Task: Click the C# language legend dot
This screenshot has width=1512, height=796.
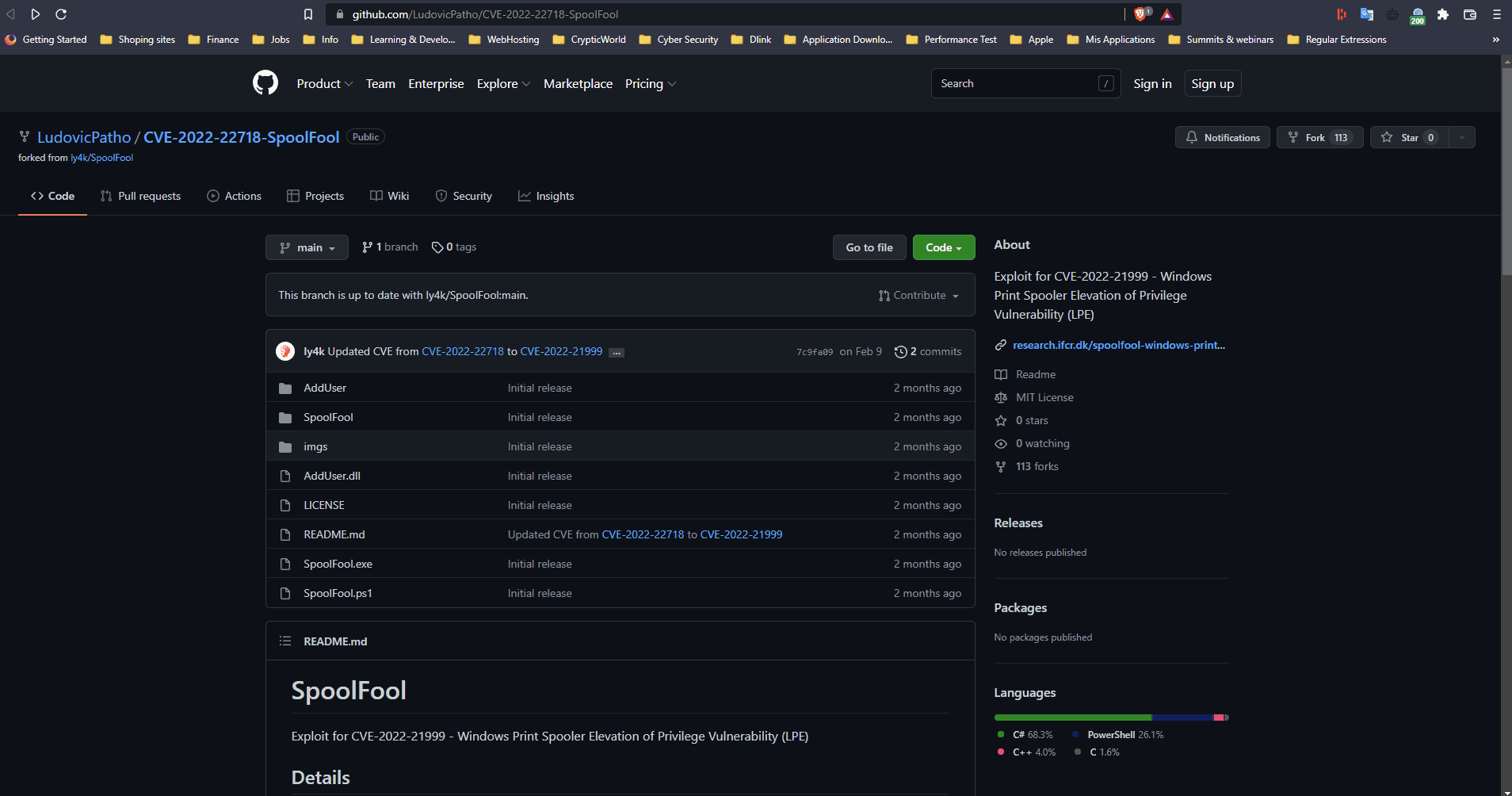Action: point(1001,734)
